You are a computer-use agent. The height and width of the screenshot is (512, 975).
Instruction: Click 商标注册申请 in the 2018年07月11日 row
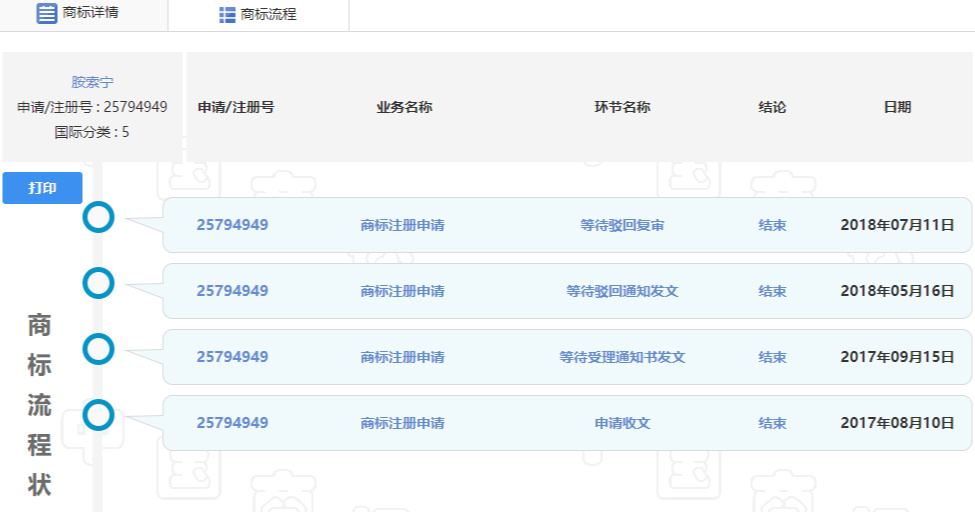click(402, 225)
